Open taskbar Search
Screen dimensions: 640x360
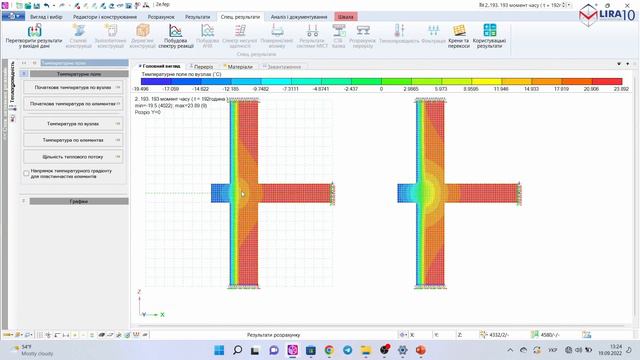point(237,350)
